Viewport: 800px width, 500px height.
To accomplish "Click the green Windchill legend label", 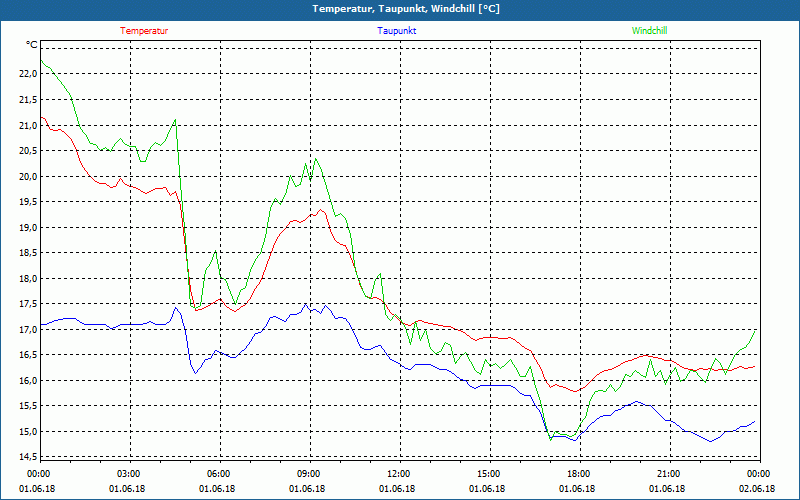I will click(649, 31).
